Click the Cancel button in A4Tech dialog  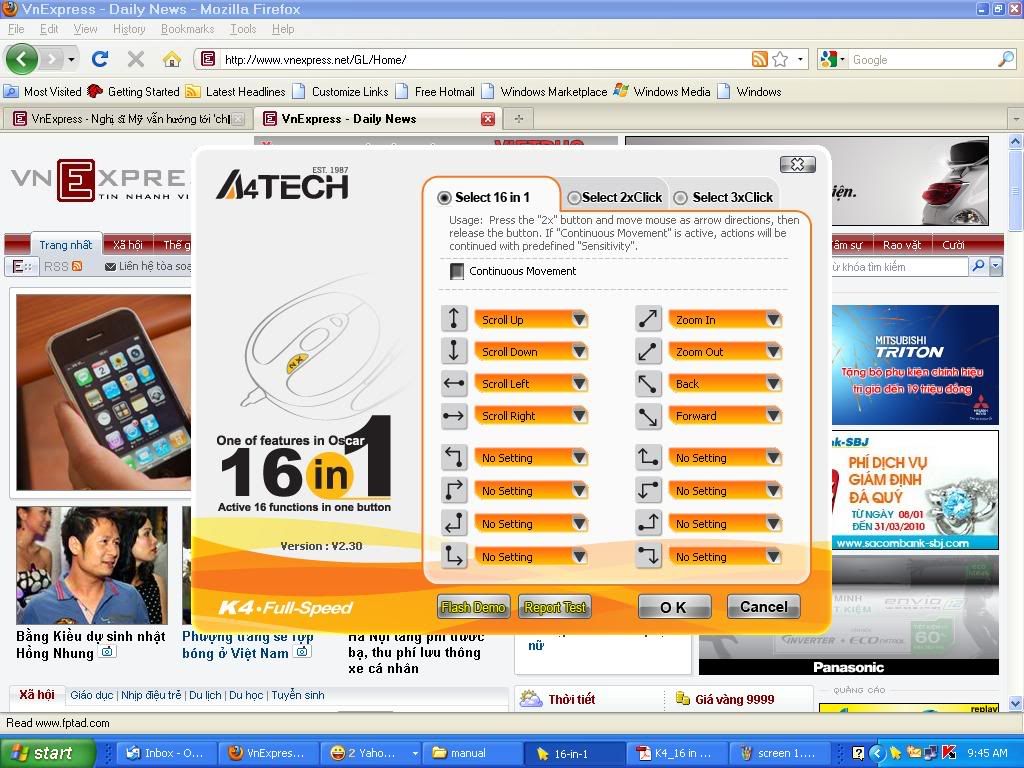click(x=763, y=607)
